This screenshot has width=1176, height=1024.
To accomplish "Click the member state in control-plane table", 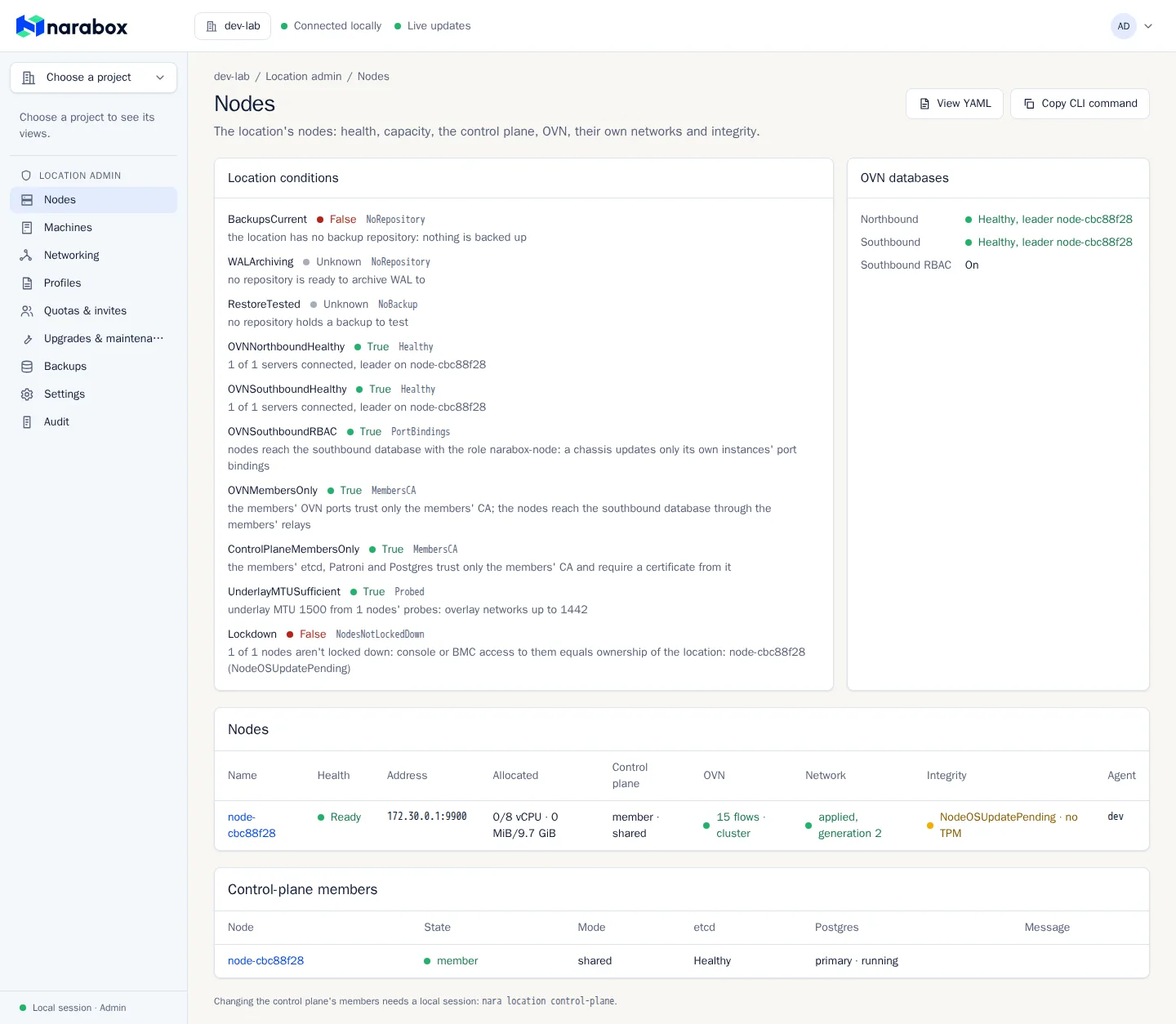I will (x=451, y=961).
